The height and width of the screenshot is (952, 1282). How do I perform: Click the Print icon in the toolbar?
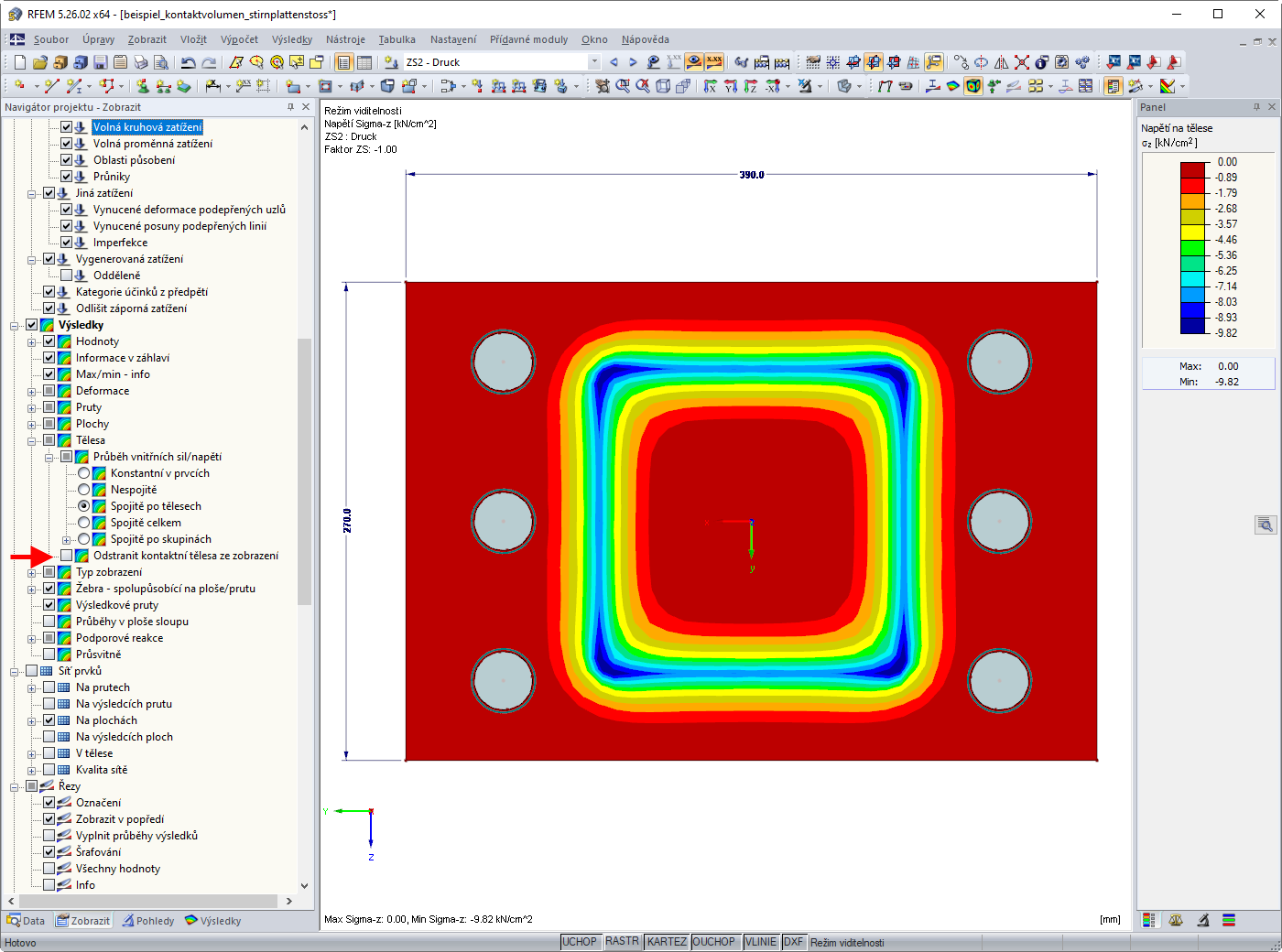(x=140, y=62)
